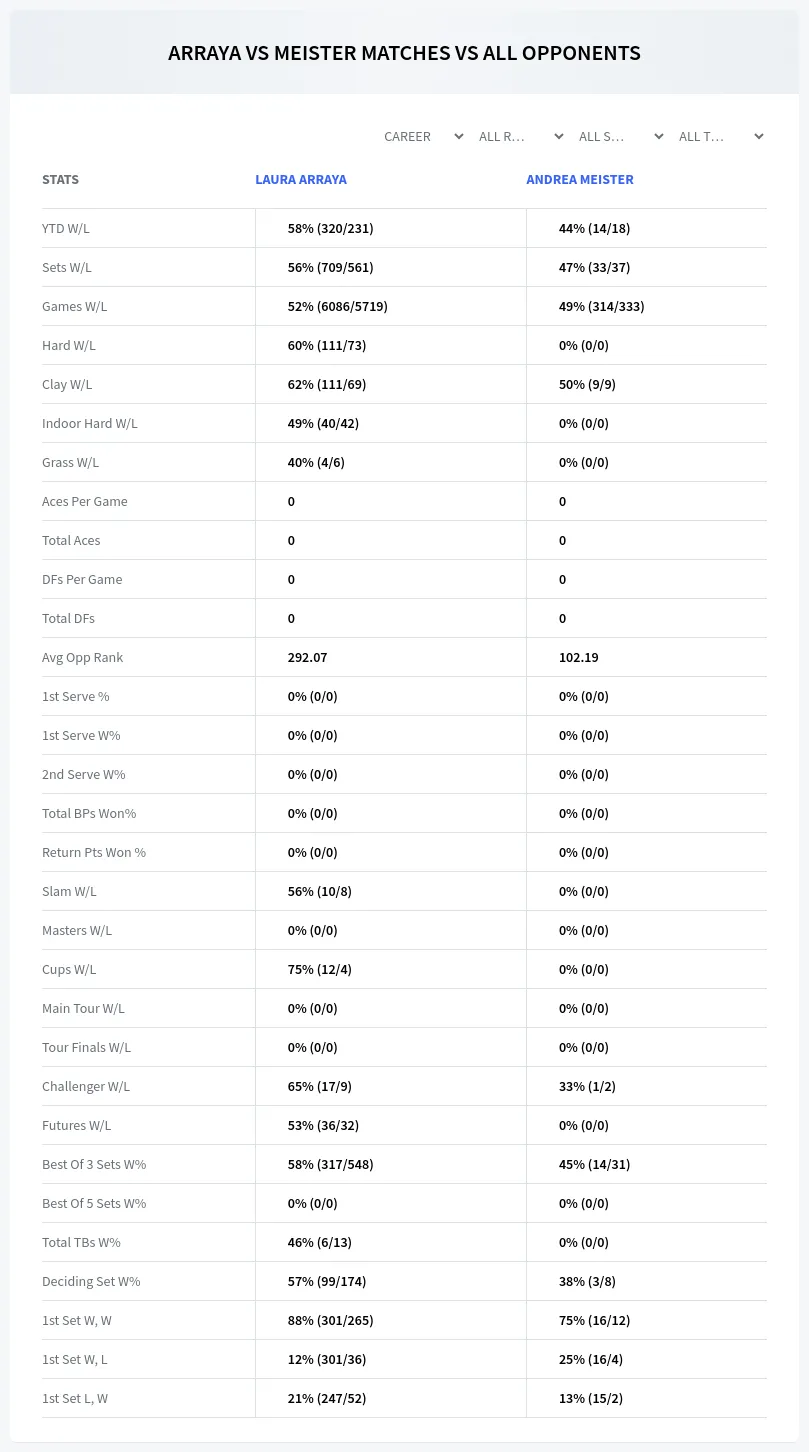The image size is (809, 1452).
Task: Click the chevron arrow beside CAREER
Action: point(458,136)
